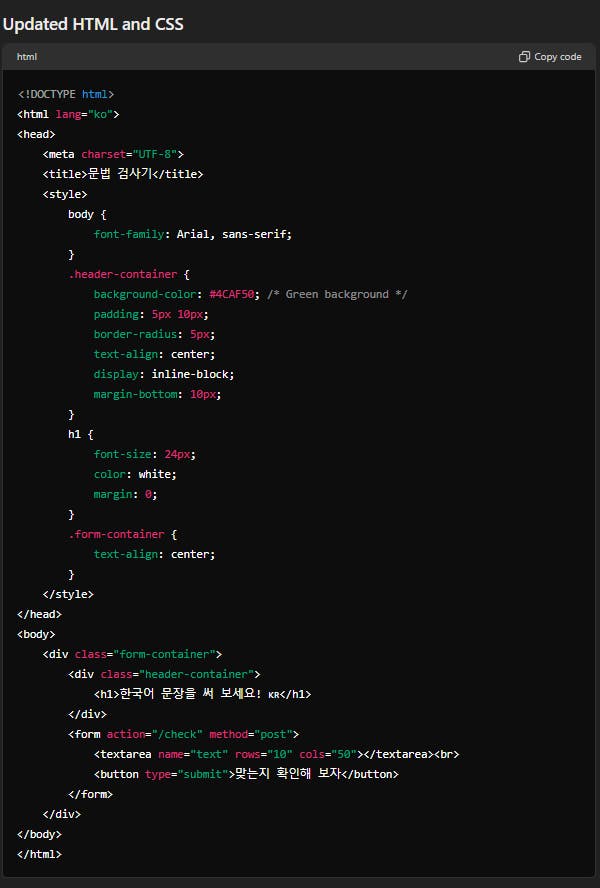Viewport: 600px width, 888px height.
Task: Click the margin: 0 line
Action: click(125, 494)
